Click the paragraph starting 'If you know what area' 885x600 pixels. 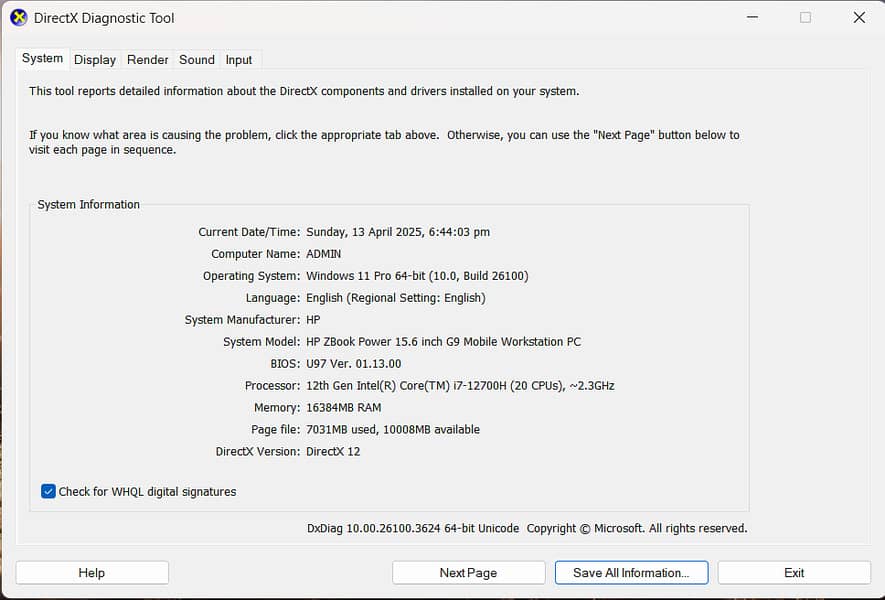384,142
